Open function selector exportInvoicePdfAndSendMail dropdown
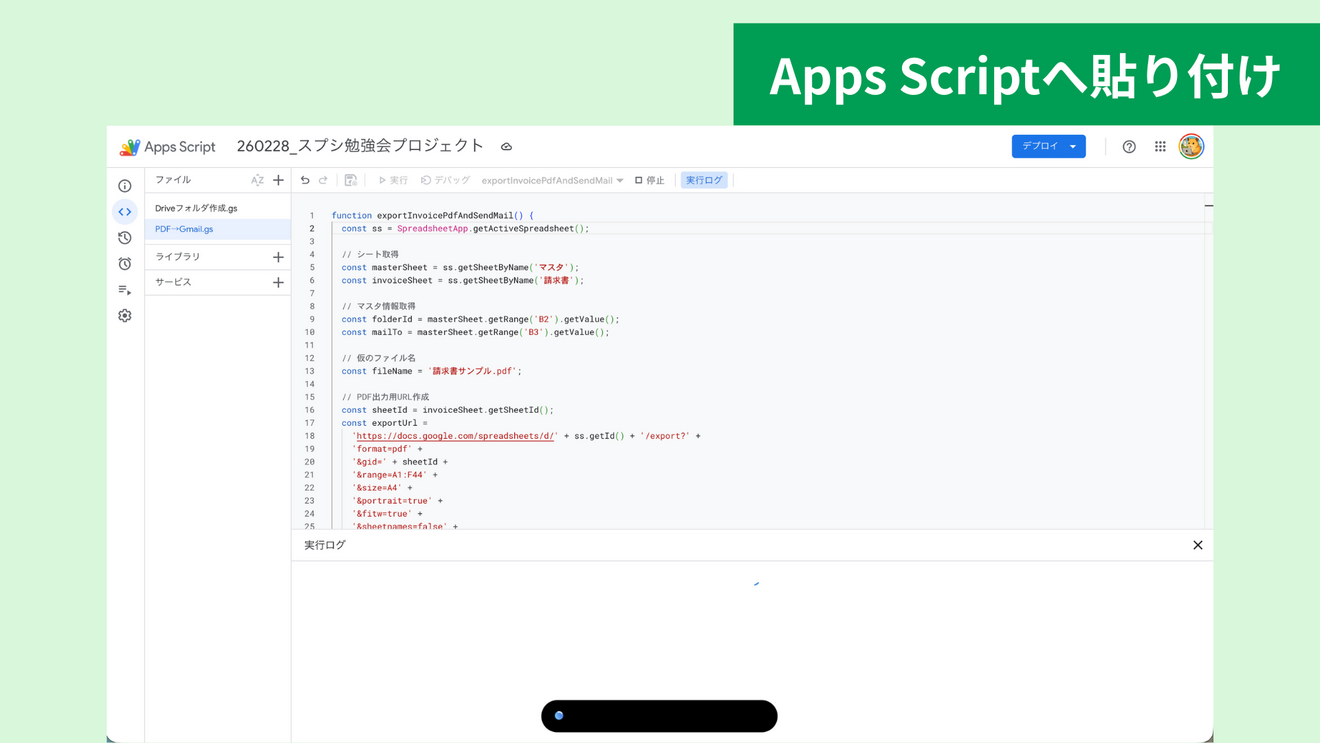 pos(553,180)
